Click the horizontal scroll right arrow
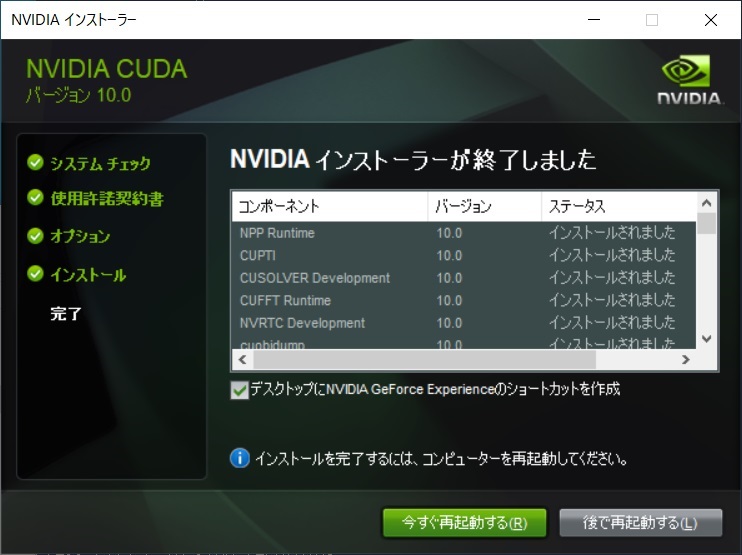Viewport: 742px width, 555px height. (686, 360)
